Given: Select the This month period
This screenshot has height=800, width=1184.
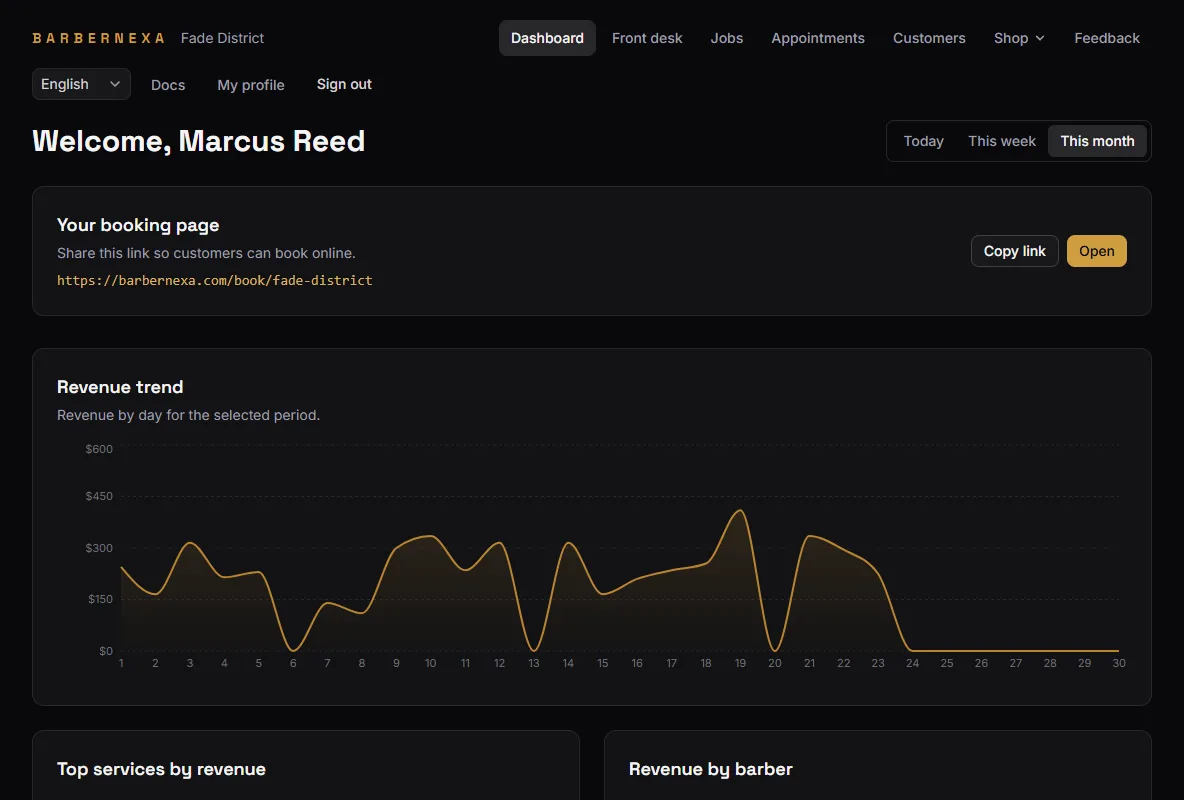Looking at the screenshot, I should (x=1097, y=141).
